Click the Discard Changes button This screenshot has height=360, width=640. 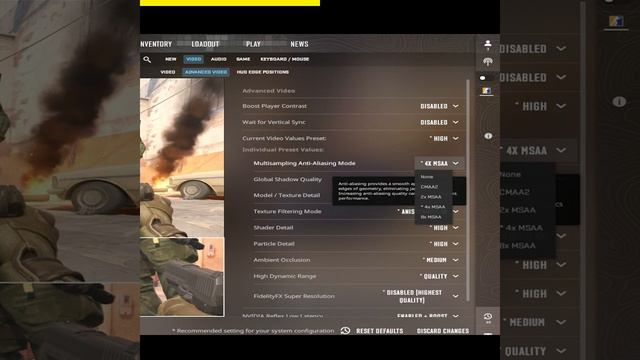pyautogui.click(x=443, y=331)
